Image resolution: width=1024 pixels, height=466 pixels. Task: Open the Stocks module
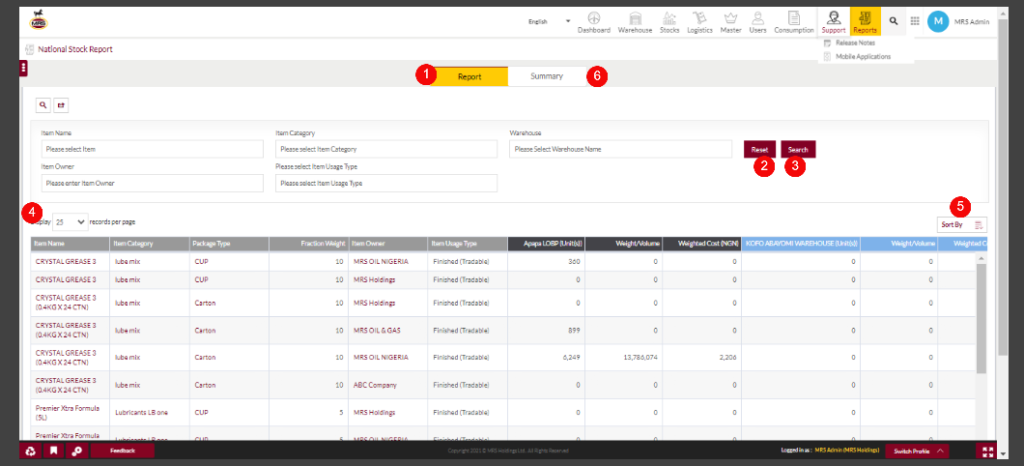(x=669, y=22)
